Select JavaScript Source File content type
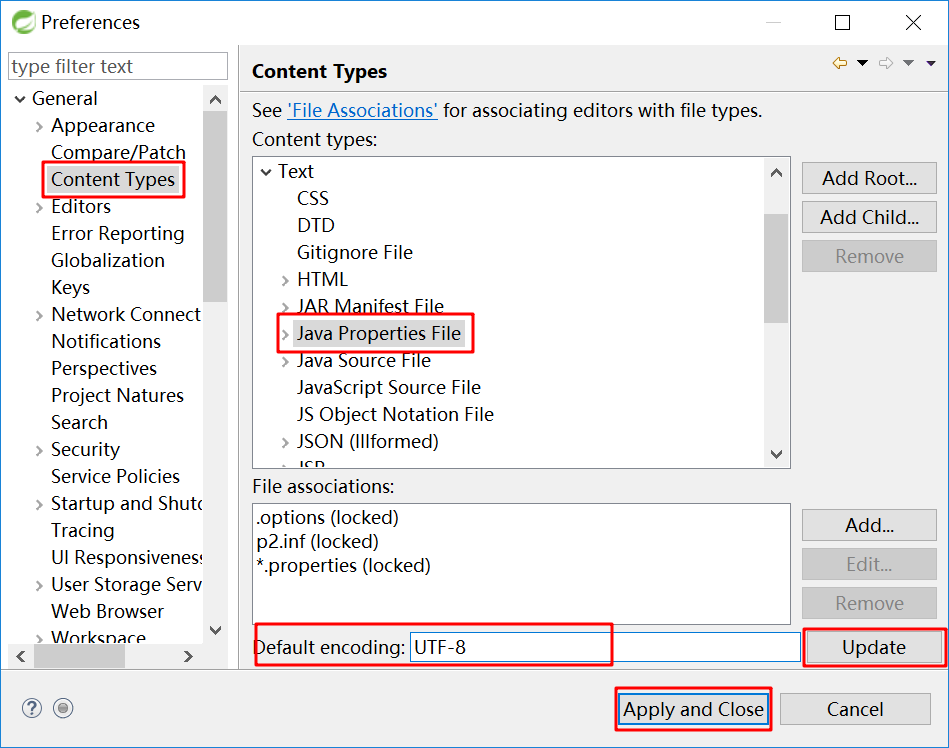Viewport: 949px width, 748px height. 389,387
